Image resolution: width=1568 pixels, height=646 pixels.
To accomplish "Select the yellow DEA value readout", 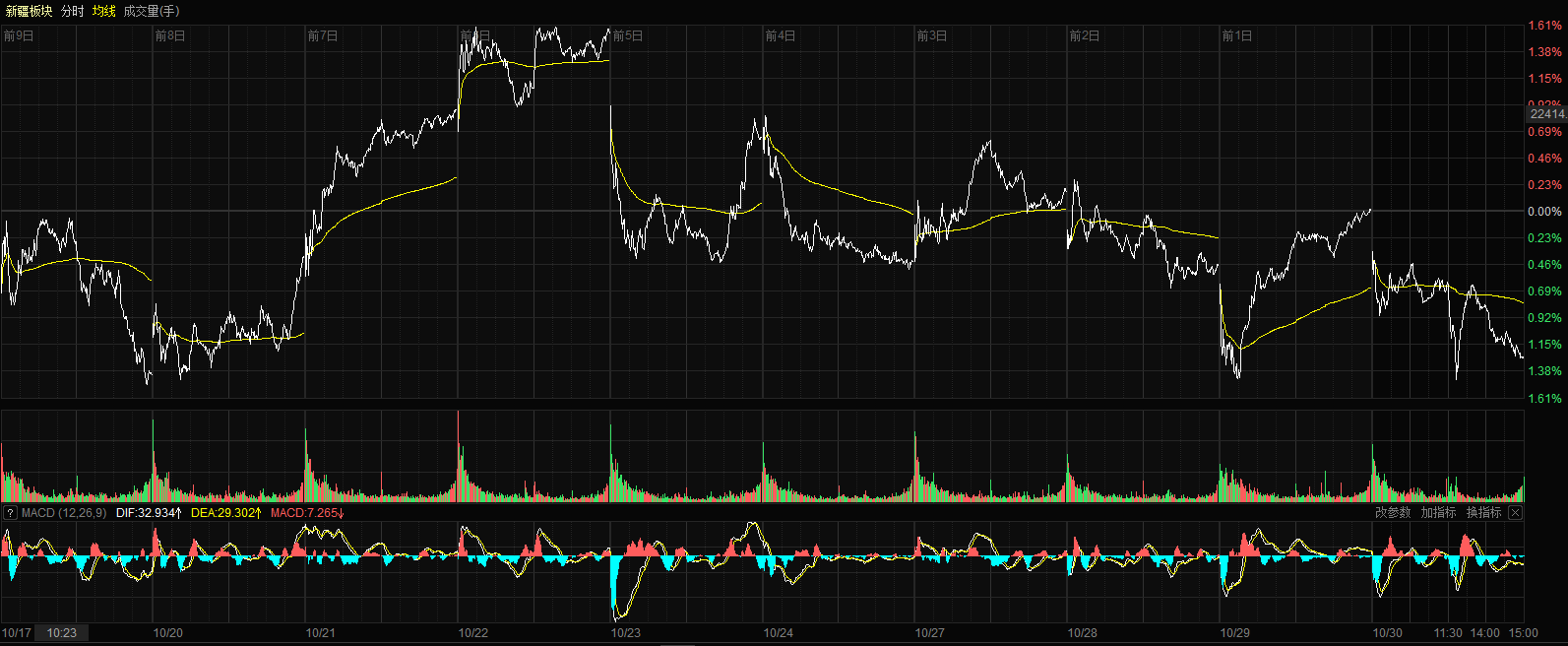I will click(226, 513).
